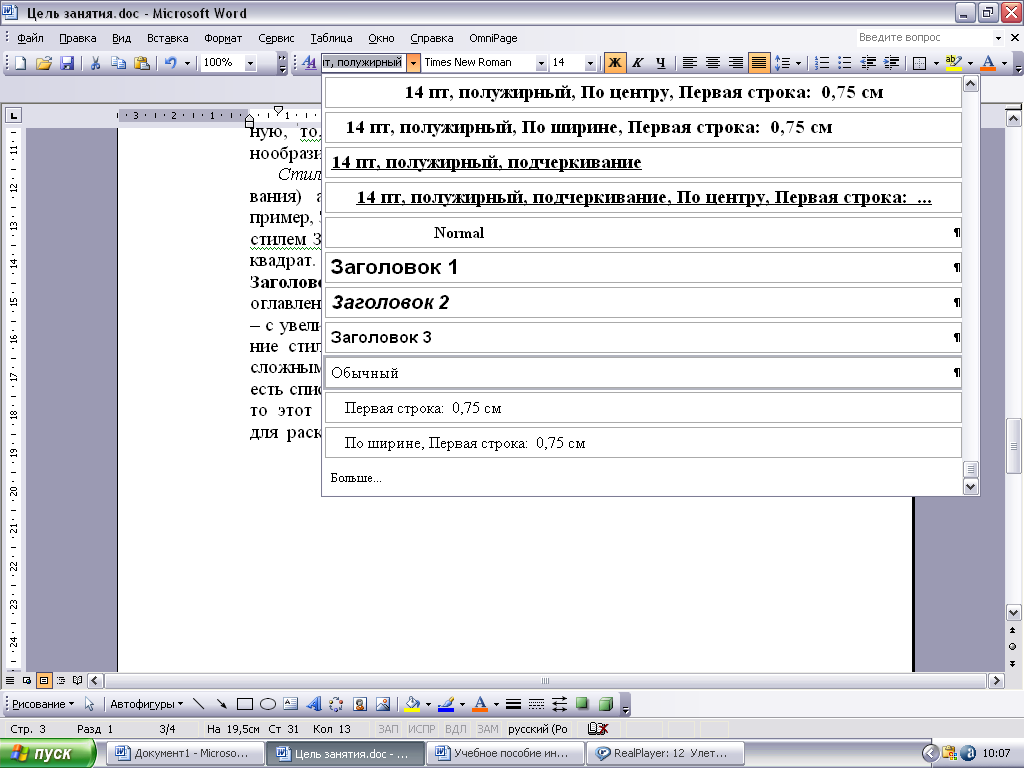Image resolution: width=1024 pixels, height=768 pixels.
Task: Insert diagram or organization chart
Action: coord(336,704)
